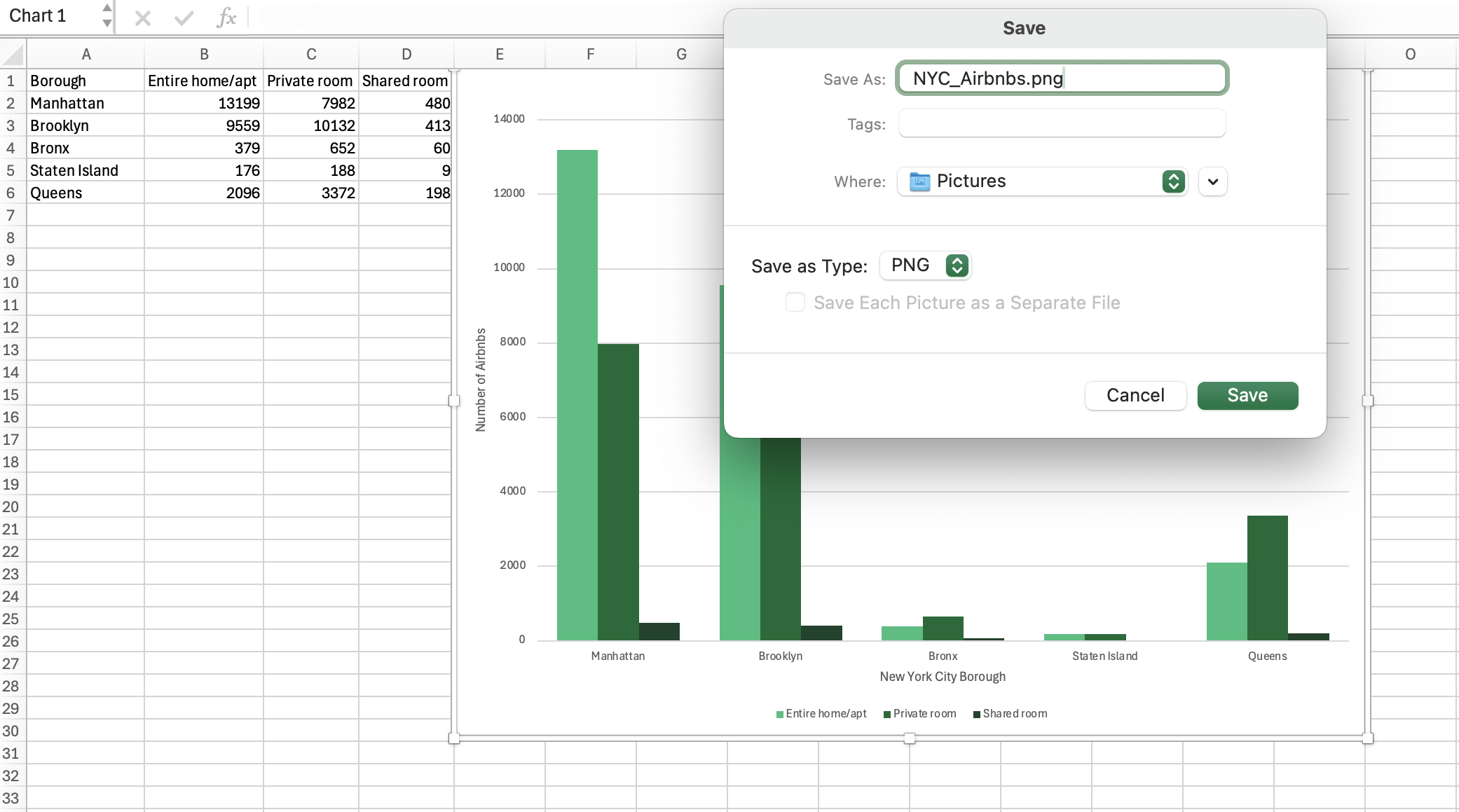Screen dimensions: 1459x812
Task: Click into the Tags field
Action: (1061, 124)
